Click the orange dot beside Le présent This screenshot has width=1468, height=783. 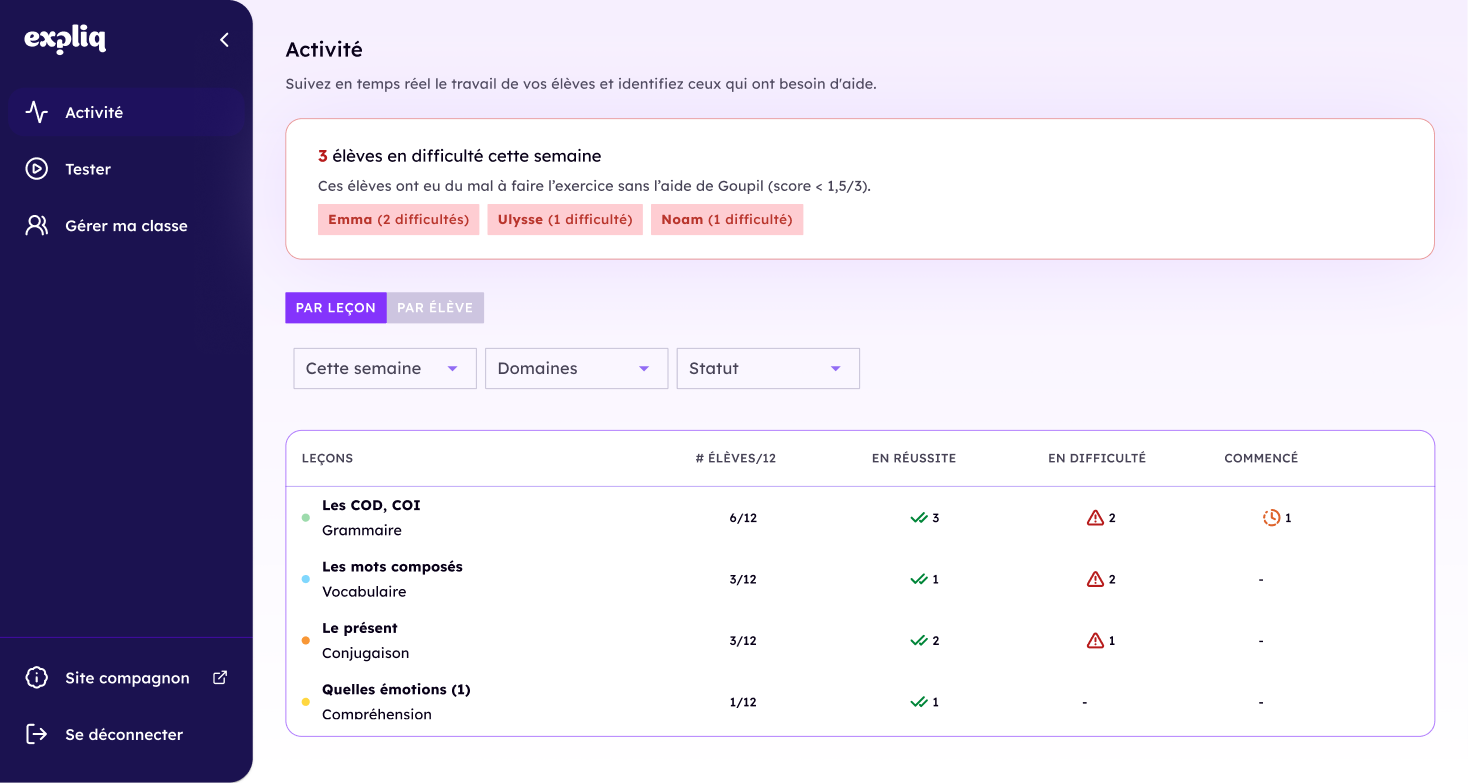coord(306,641)
